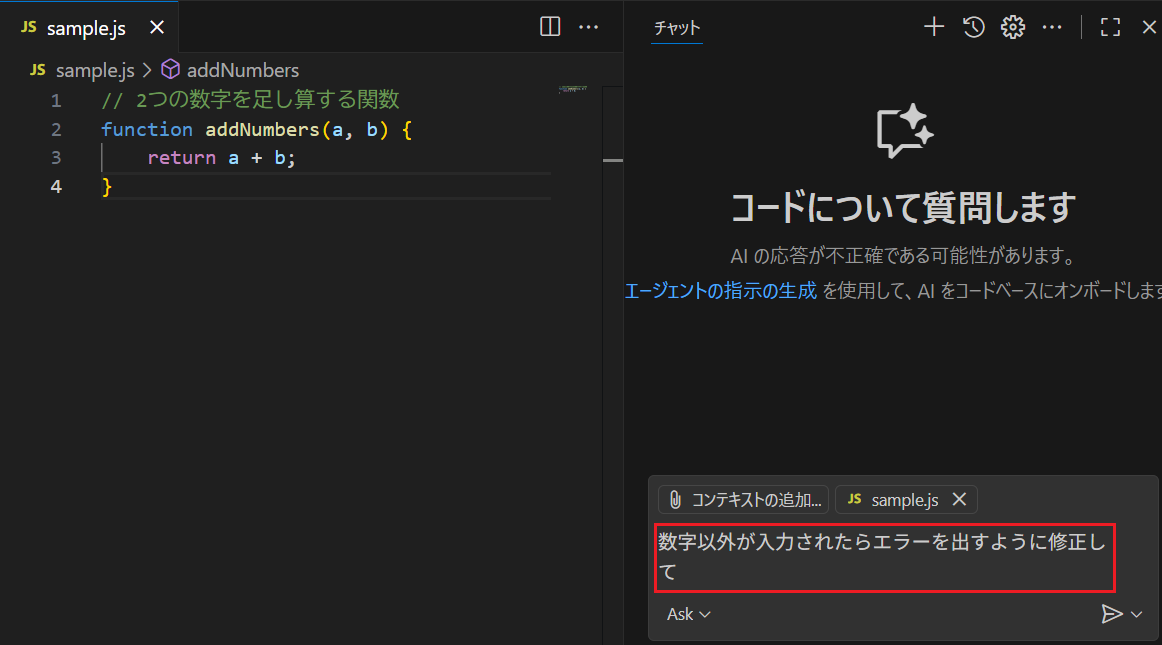Click the editor minimap preview
Screen dimensions: 1162x645
click(x=573, y=90)
